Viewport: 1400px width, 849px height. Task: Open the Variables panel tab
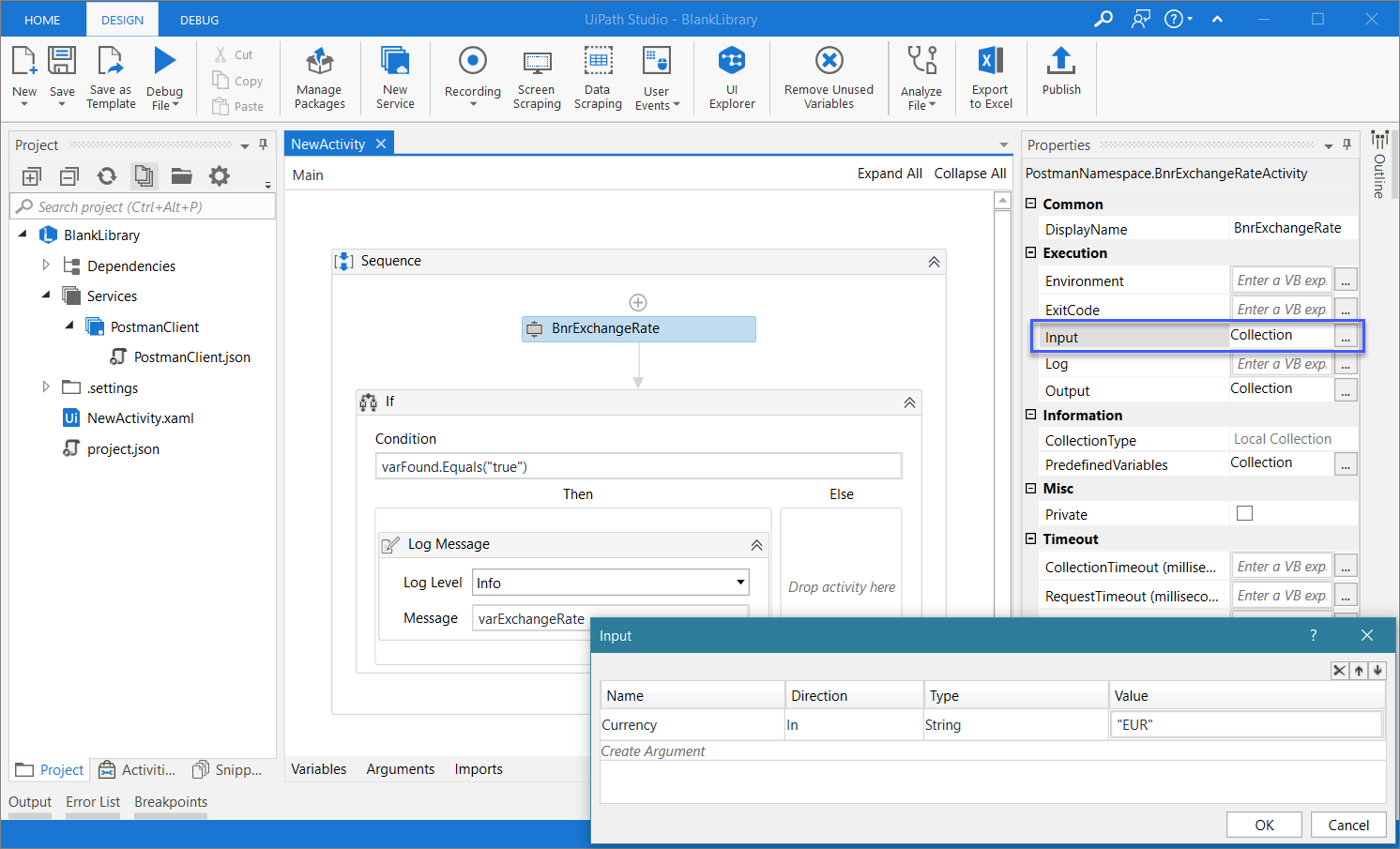point(318,768)
